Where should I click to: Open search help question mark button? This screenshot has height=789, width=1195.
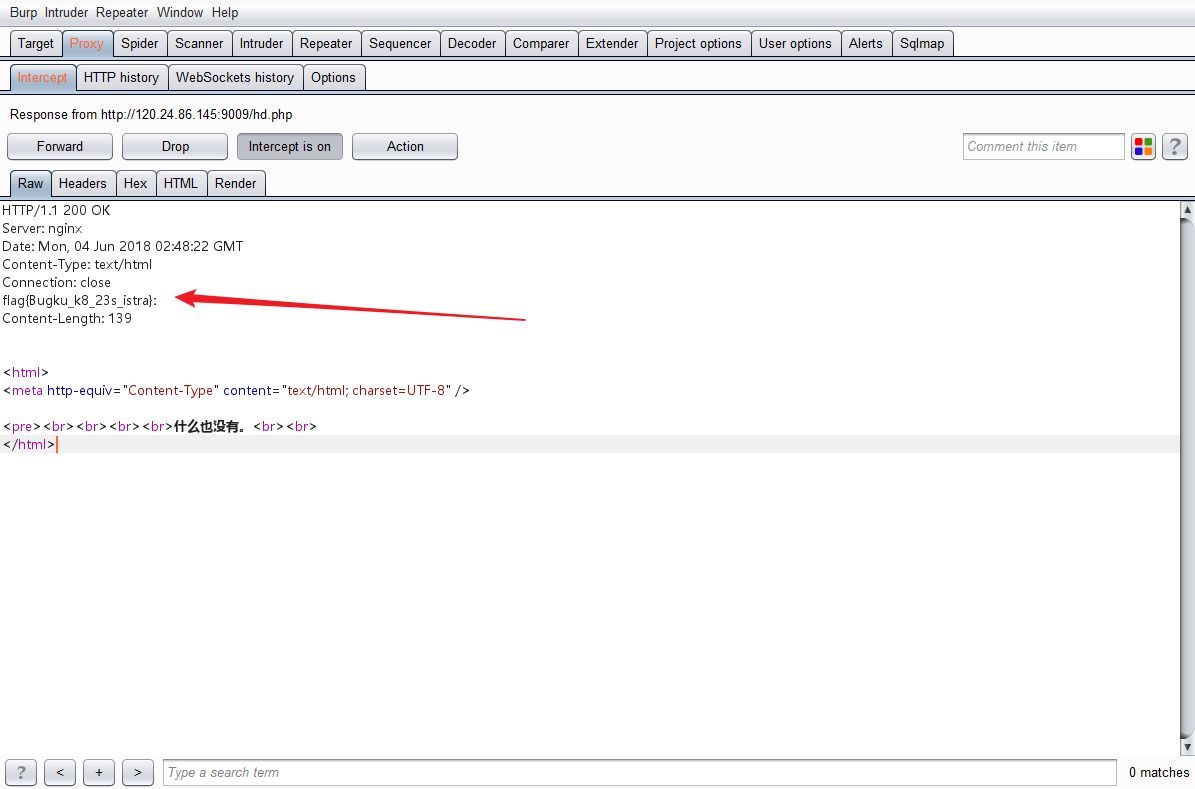coord(21,772)
